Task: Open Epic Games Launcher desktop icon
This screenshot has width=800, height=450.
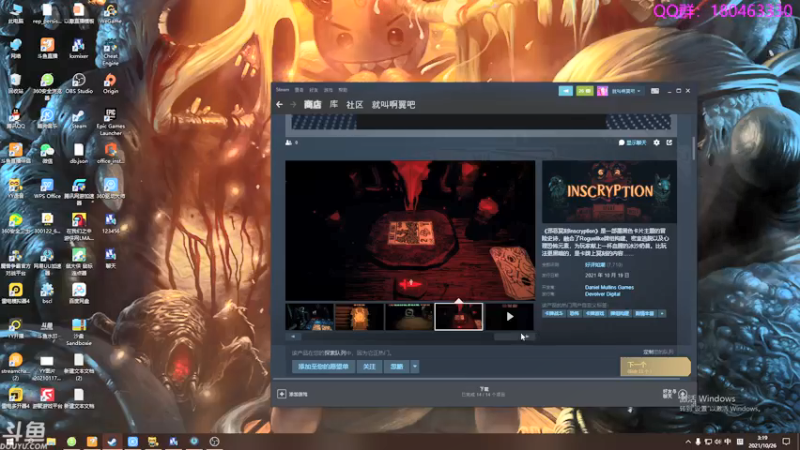Action: tap(110, 122)
